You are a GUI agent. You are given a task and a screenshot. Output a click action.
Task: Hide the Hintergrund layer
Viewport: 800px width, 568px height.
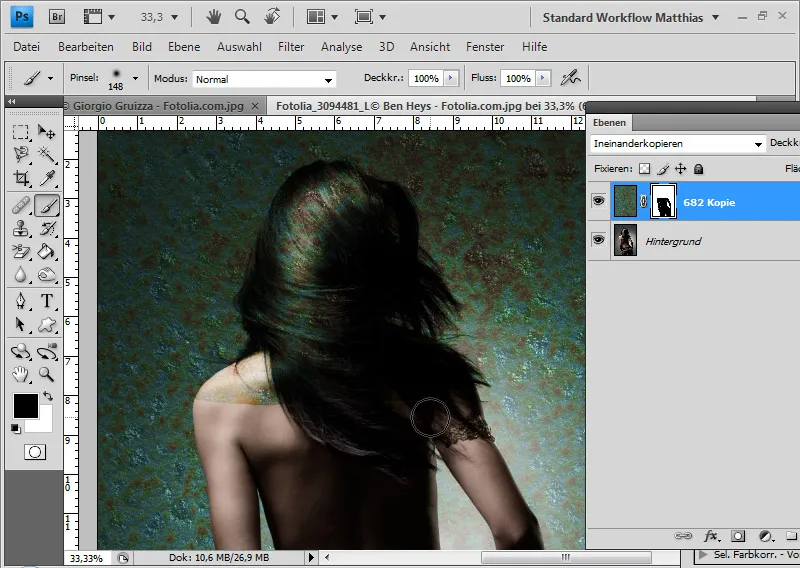click(598, 239)
